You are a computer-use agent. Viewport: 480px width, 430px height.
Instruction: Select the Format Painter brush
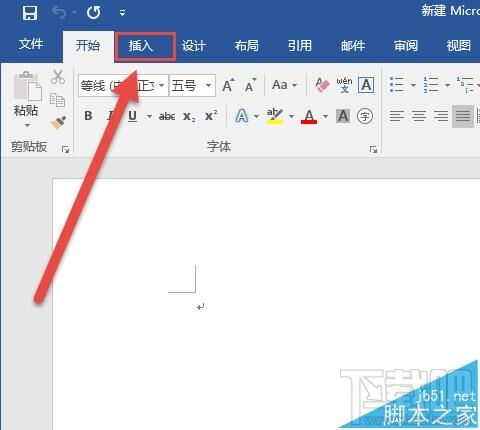pos(58,123)
